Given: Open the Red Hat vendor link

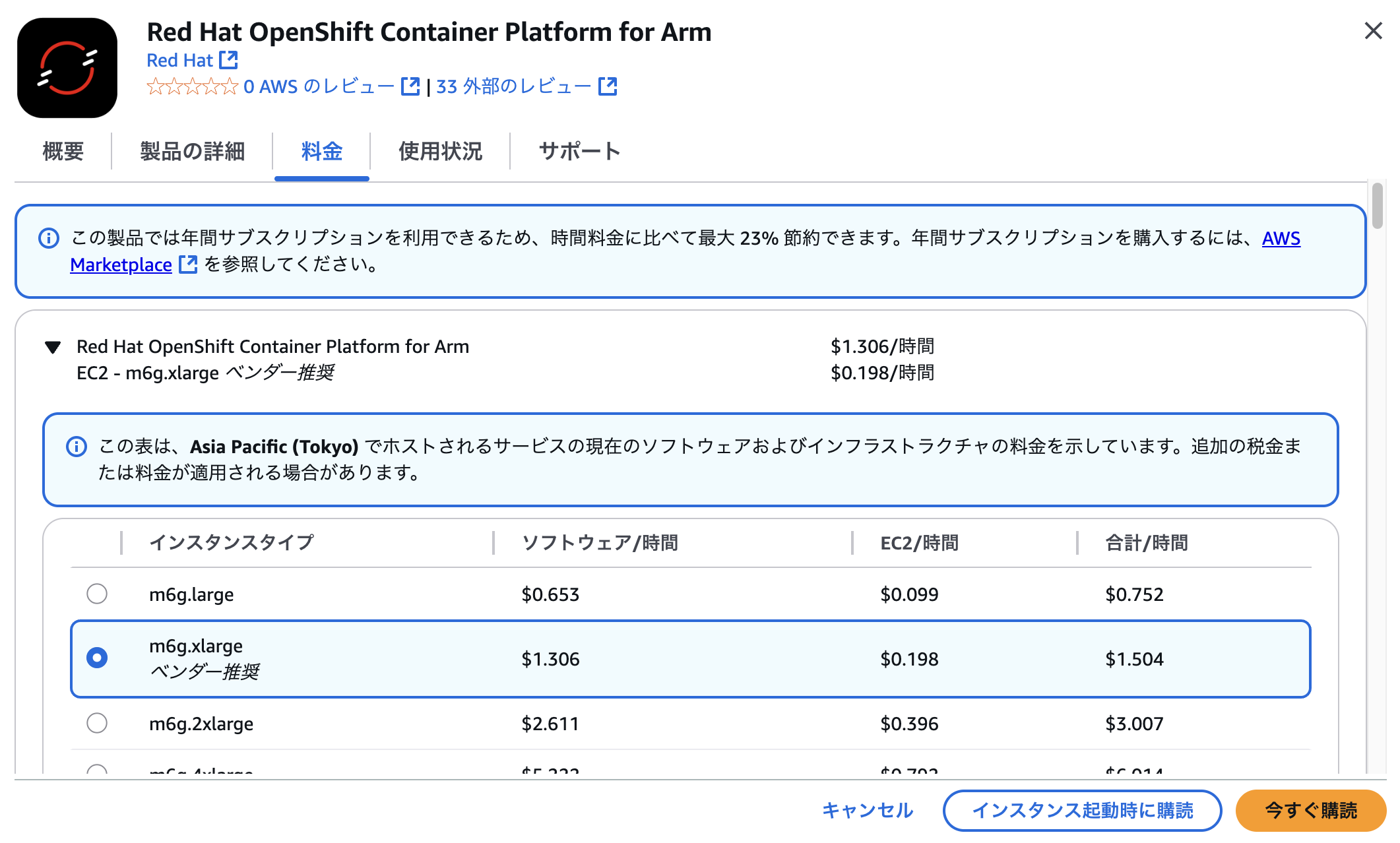Looking at the screenshot, I should click(179, 60).
